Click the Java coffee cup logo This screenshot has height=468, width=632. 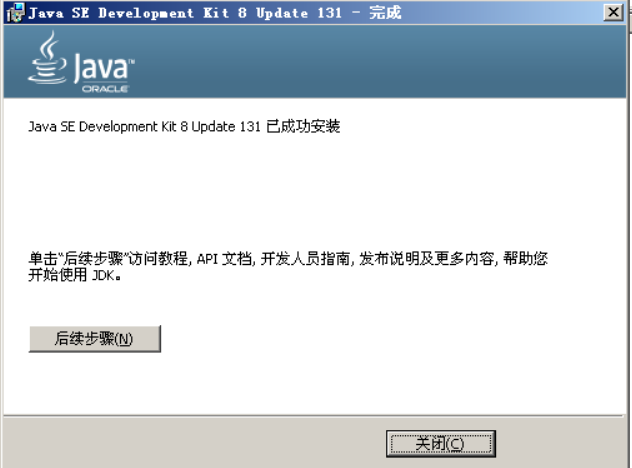47,58
